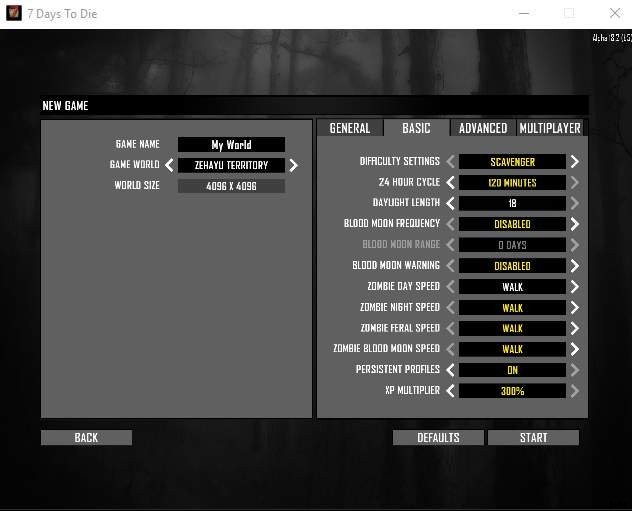This screenshot has height=511, width=632.
Task: Minimize the 7 Days To Die window
Action: click(x=524, y=13)
